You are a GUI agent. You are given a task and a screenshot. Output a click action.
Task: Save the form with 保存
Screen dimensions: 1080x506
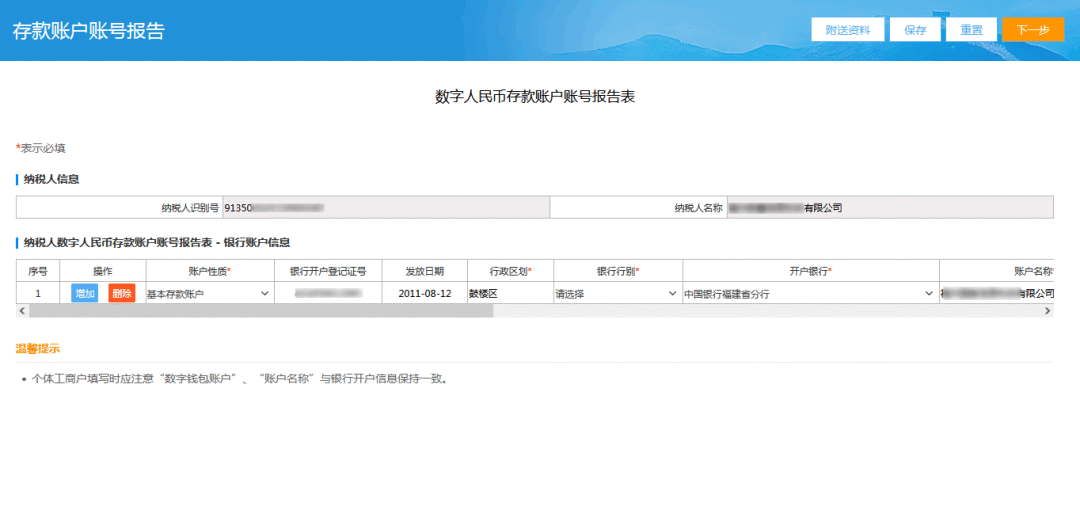click(915, 30)
